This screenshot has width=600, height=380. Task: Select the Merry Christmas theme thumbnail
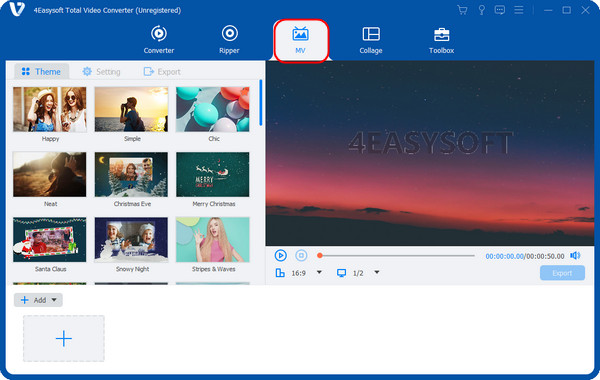[213, 175]
